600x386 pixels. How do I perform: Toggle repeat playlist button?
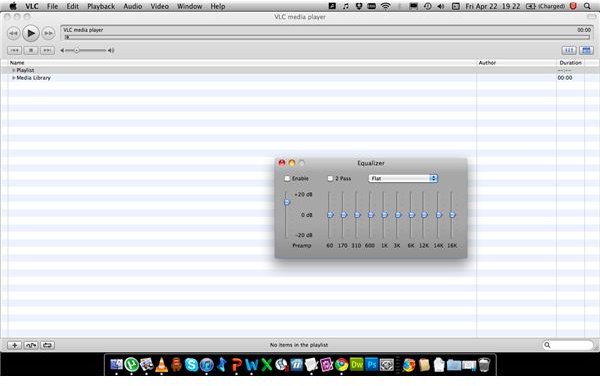click(x=47, y=345)
